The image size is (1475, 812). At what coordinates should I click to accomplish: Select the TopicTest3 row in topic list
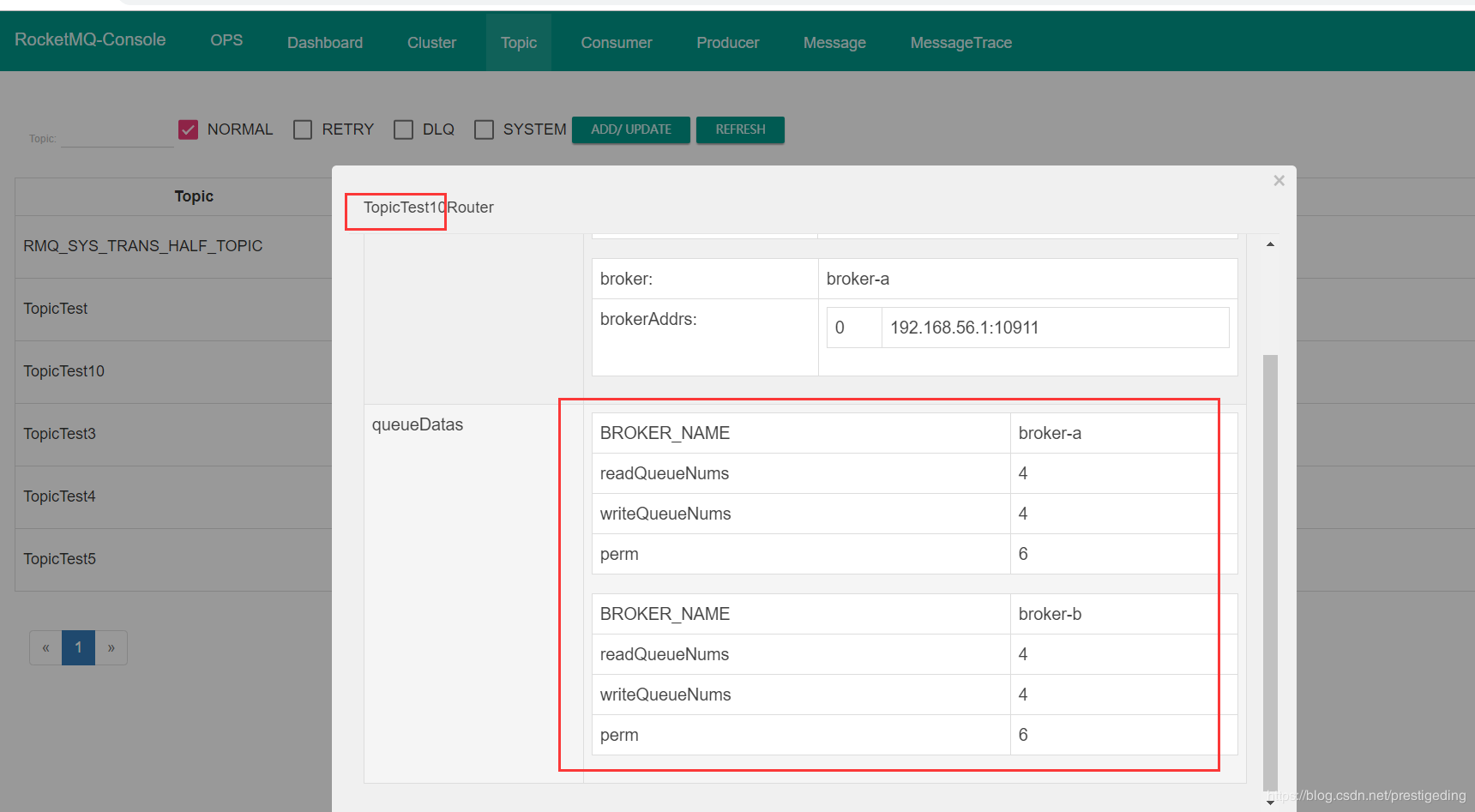(60, 434)
